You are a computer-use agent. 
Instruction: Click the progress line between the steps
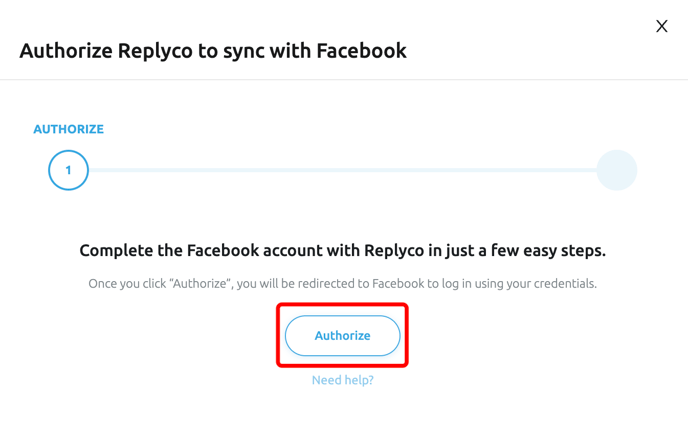[x=340, y=170]
